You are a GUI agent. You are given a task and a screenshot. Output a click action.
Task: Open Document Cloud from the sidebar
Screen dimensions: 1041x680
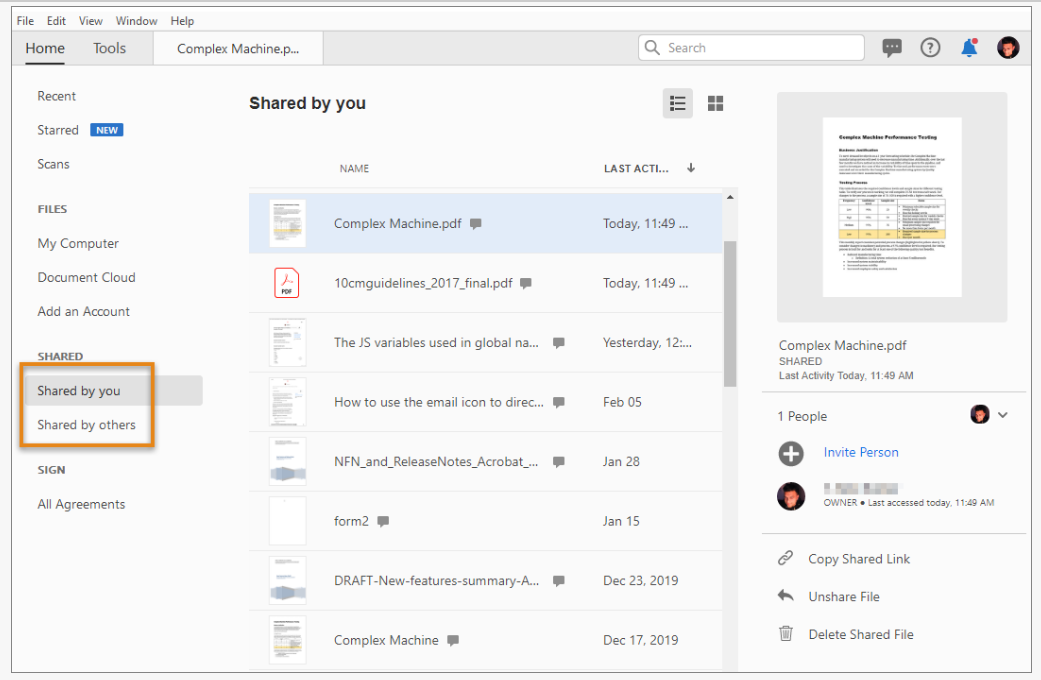tap(86, 277)
